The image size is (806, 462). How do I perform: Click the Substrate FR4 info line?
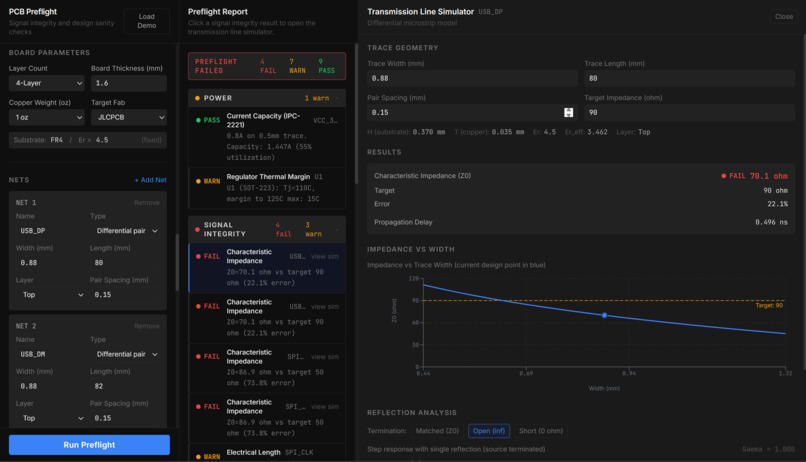point(87,140)
